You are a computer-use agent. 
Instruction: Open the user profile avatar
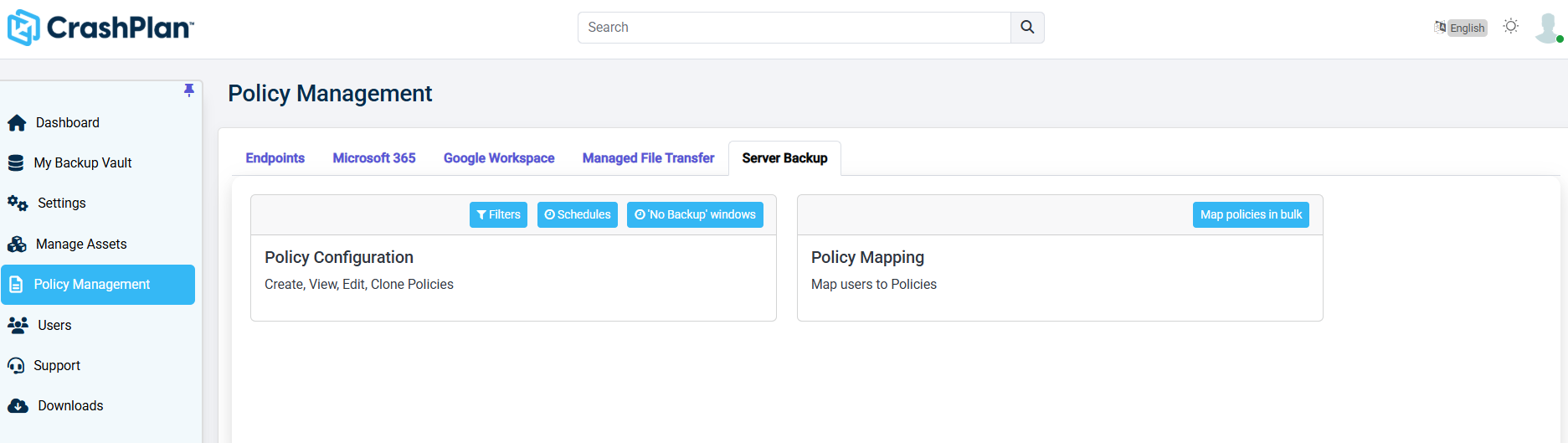(x=1548, y=28)
